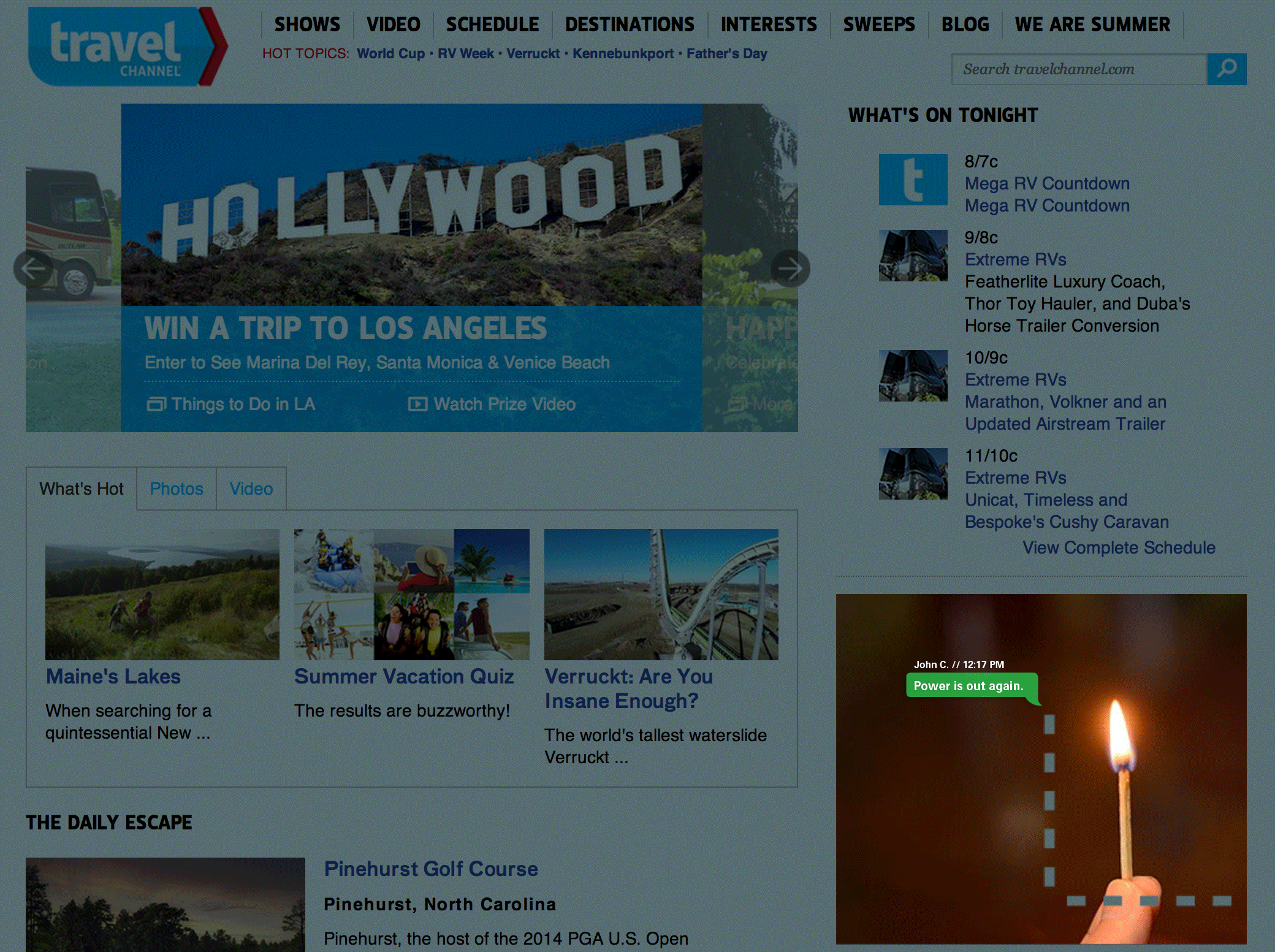This screenshot has width=1275, height=952.
Task: Click the search magnifier button
Action: click(x=1226, y=69)
